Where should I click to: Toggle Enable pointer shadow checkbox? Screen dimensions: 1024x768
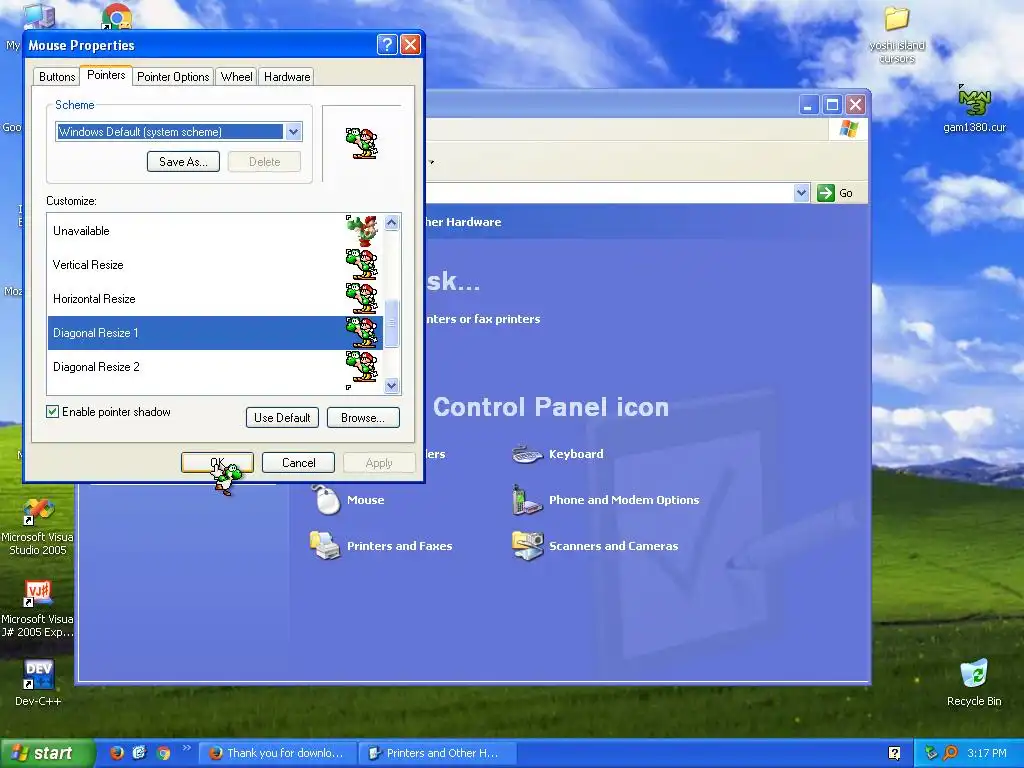52,411
